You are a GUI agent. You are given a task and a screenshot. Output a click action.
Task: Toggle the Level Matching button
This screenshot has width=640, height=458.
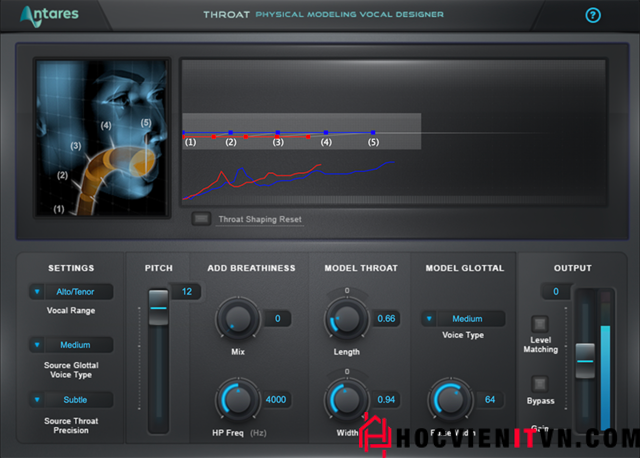(x=540, y=324)
